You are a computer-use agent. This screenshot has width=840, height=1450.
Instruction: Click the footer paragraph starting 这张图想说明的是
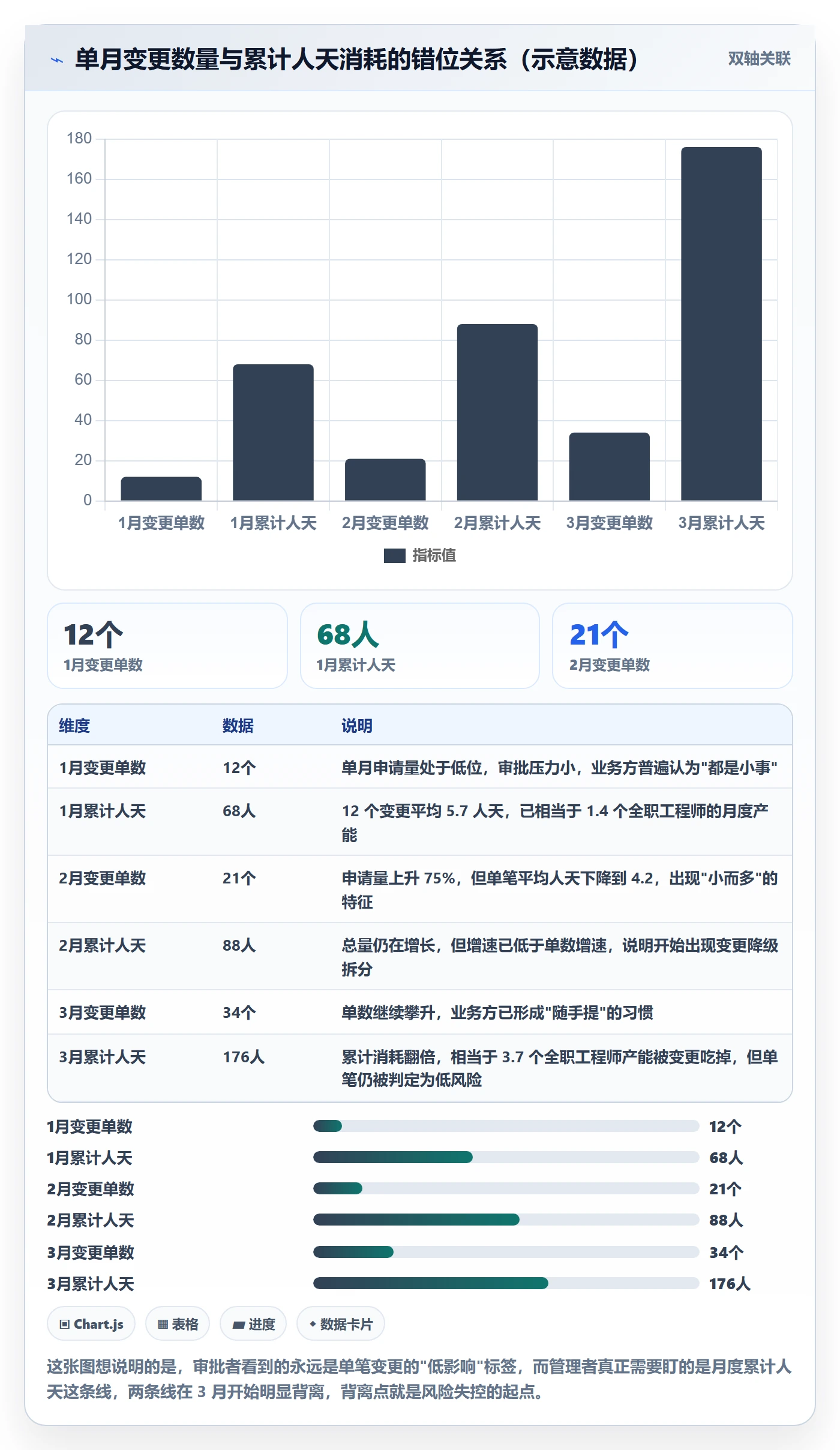(x=419, y=1379)
